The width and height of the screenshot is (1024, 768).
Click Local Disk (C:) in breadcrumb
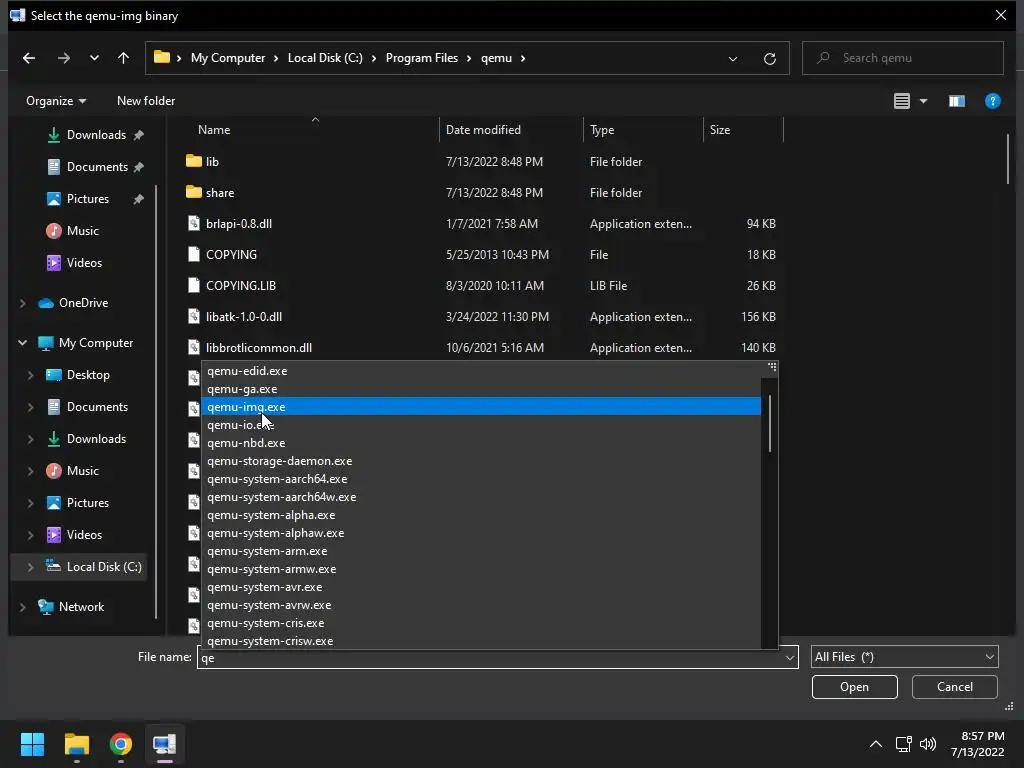[x=325, y=58]
